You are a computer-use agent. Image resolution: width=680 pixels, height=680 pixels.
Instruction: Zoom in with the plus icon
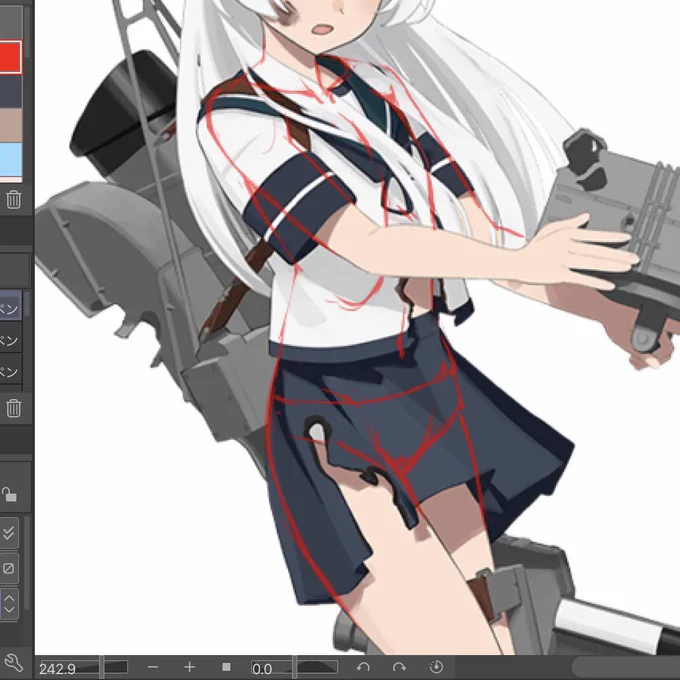(190, 667)
